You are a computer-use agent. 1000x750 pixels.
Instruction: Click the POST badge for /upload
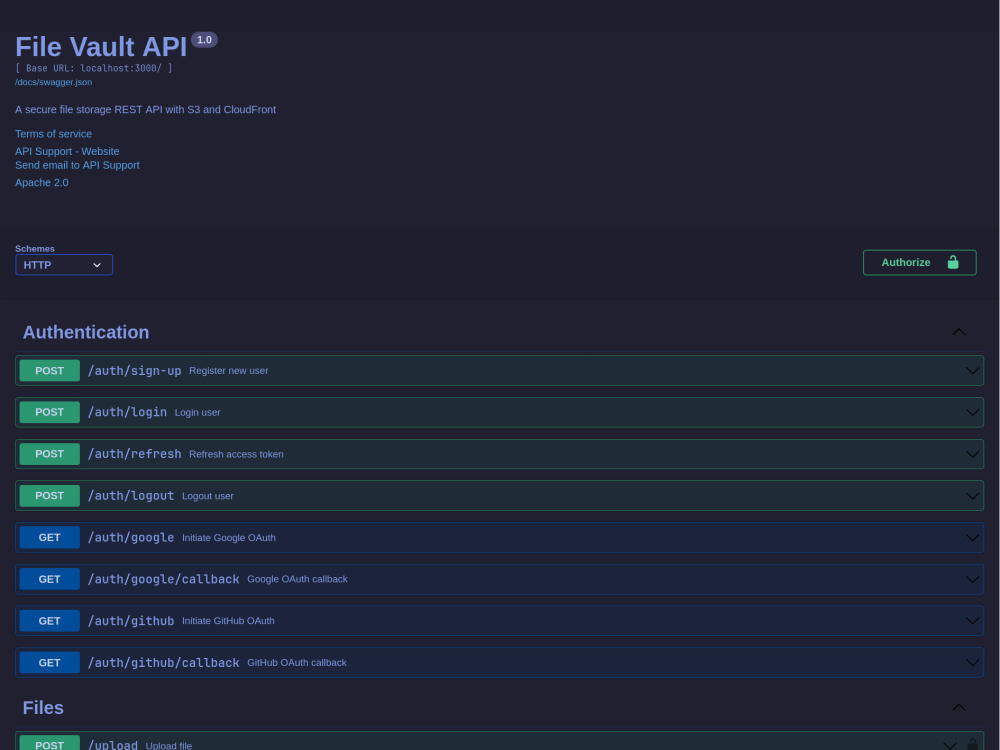[50, 744]
